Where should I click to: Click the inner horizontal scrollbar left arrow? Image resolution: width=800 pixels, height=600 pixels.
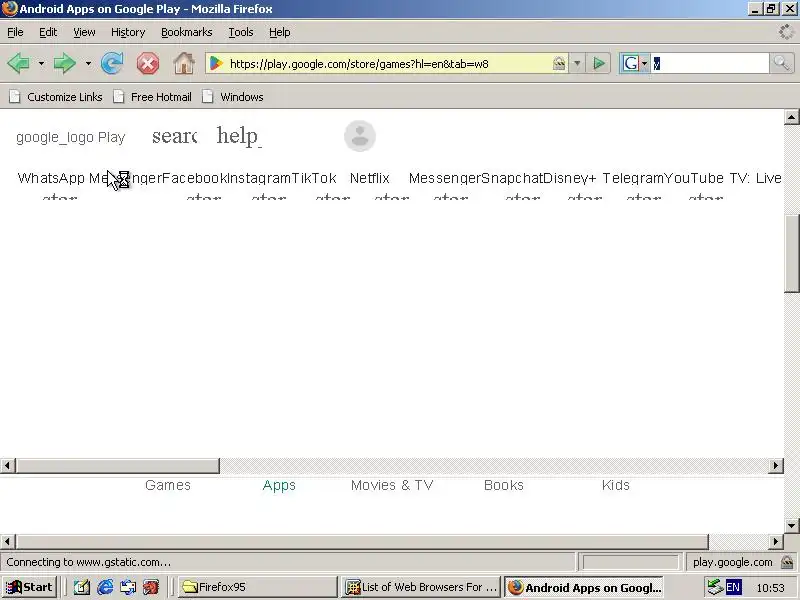tap(7, 465)
